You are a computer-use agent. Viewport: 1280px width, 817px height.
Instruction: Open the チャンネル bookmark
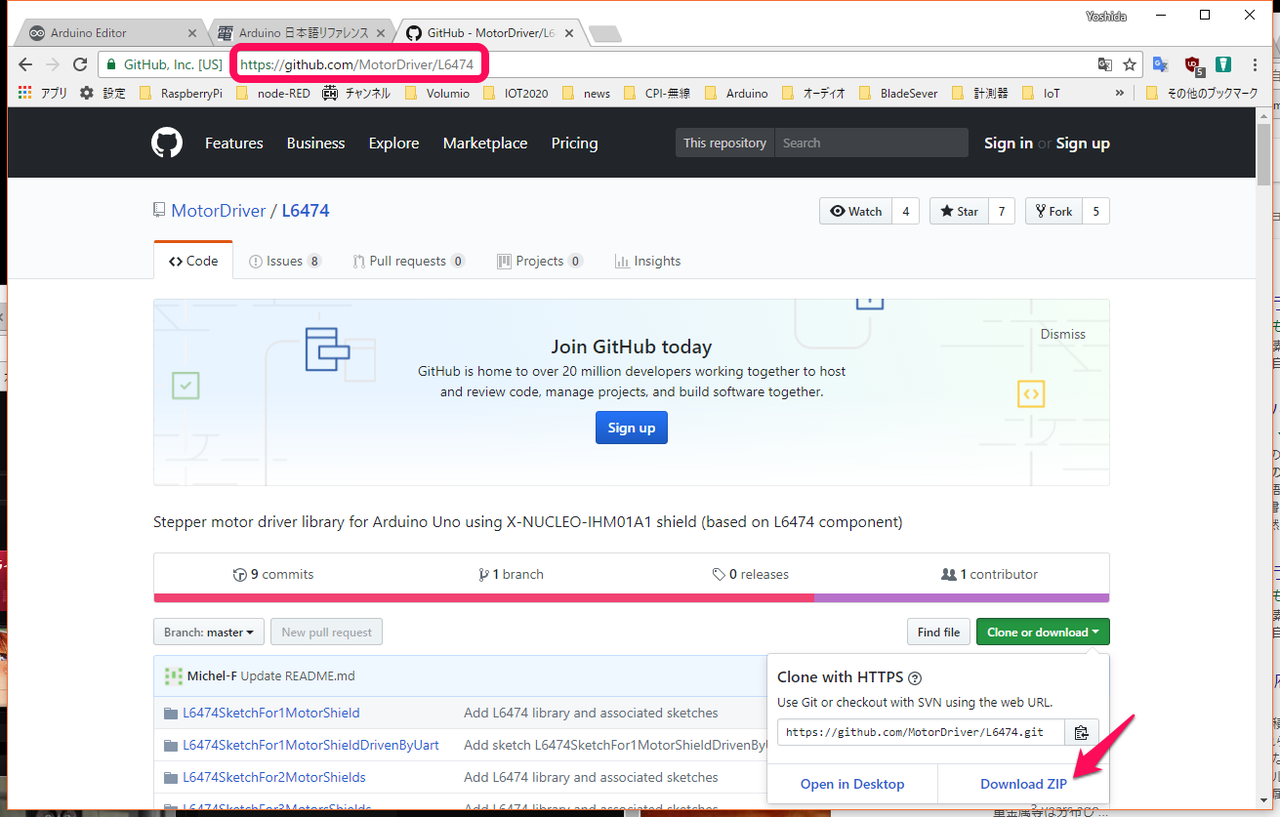click(x=356, y=93)
